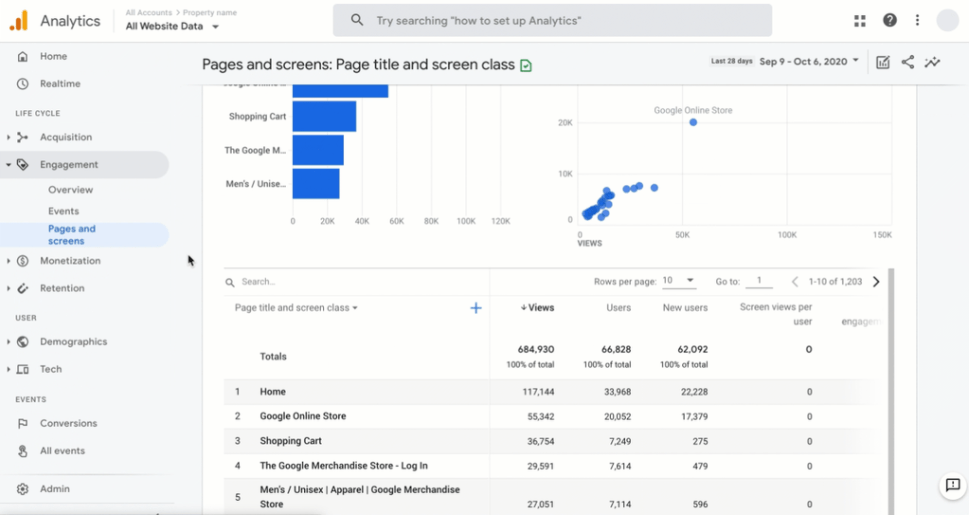This screenshot has width=970, height=515.
Task: Click the Tech devices icon
Action: tap(23, 369)
